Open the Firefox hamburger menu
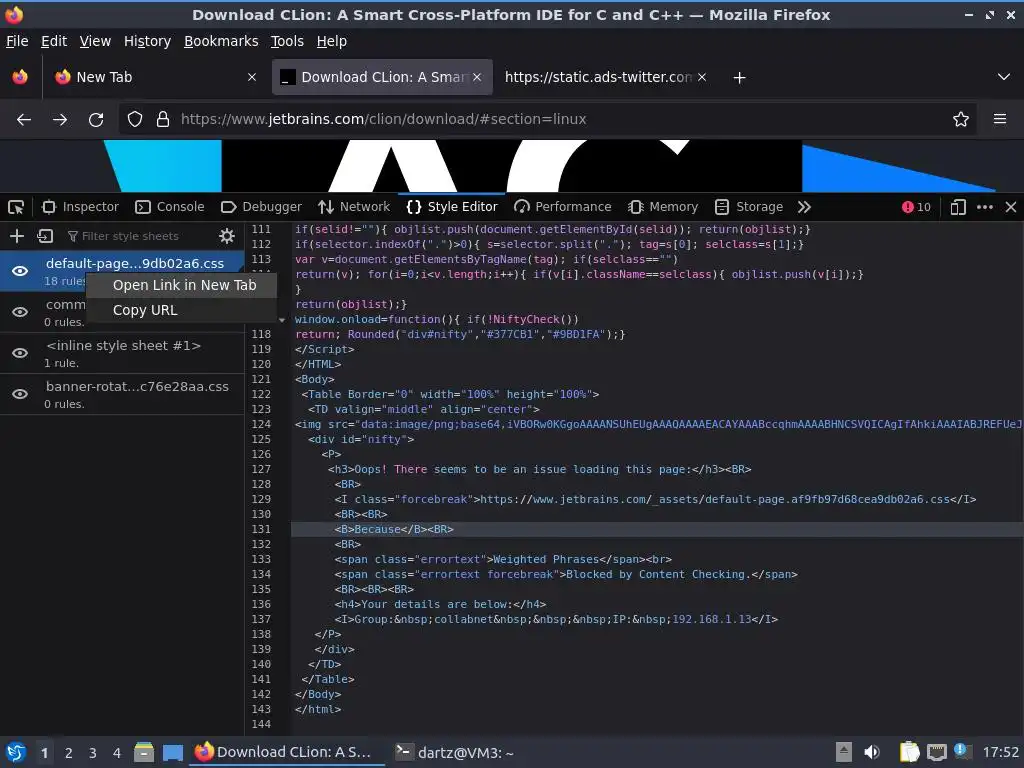The height and width of the screenshot is (768, 1024). click(x=1000, y=120)
